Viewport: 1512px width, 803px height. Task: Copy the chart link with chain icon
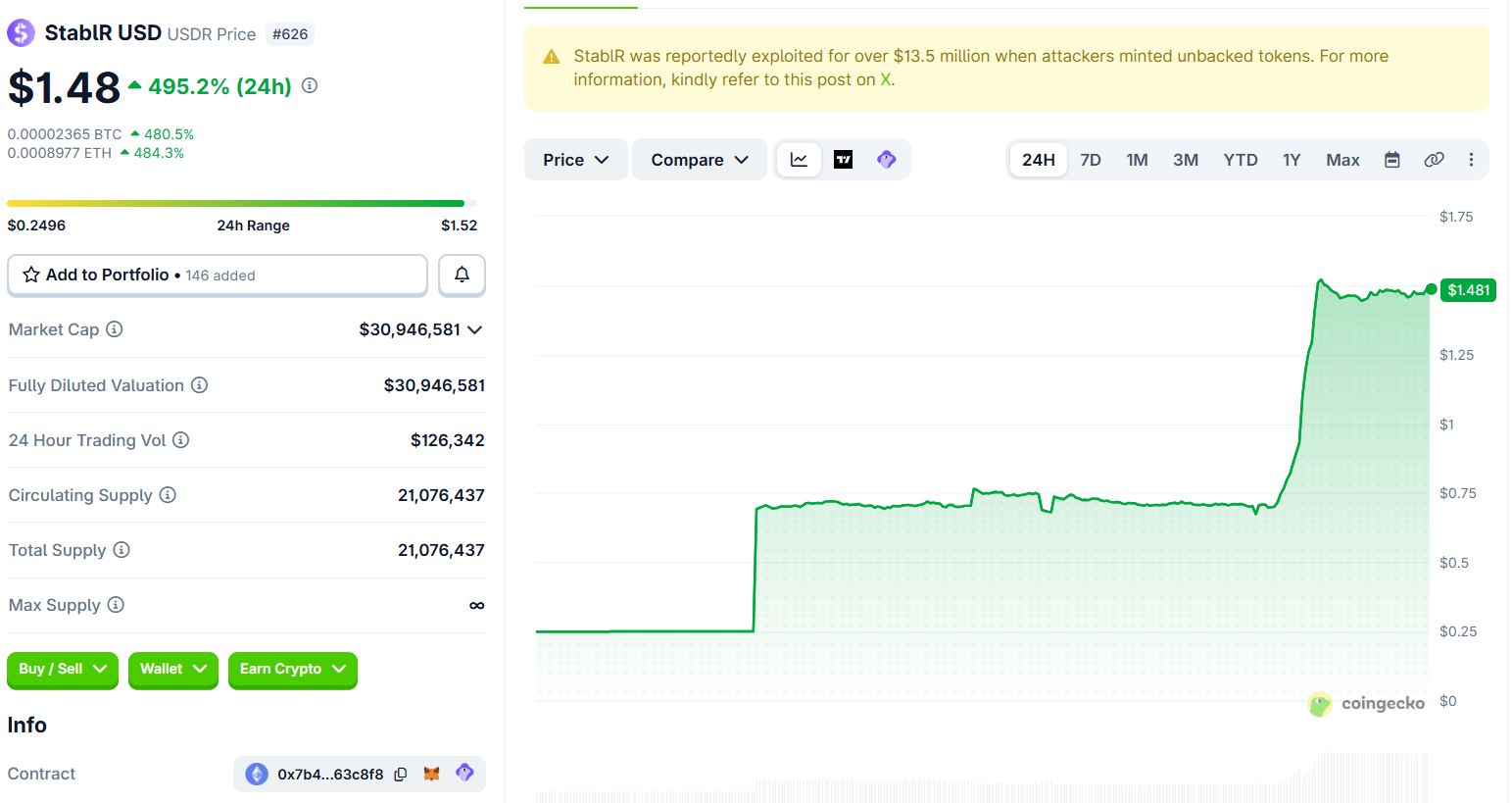(x=1434, y=160)
